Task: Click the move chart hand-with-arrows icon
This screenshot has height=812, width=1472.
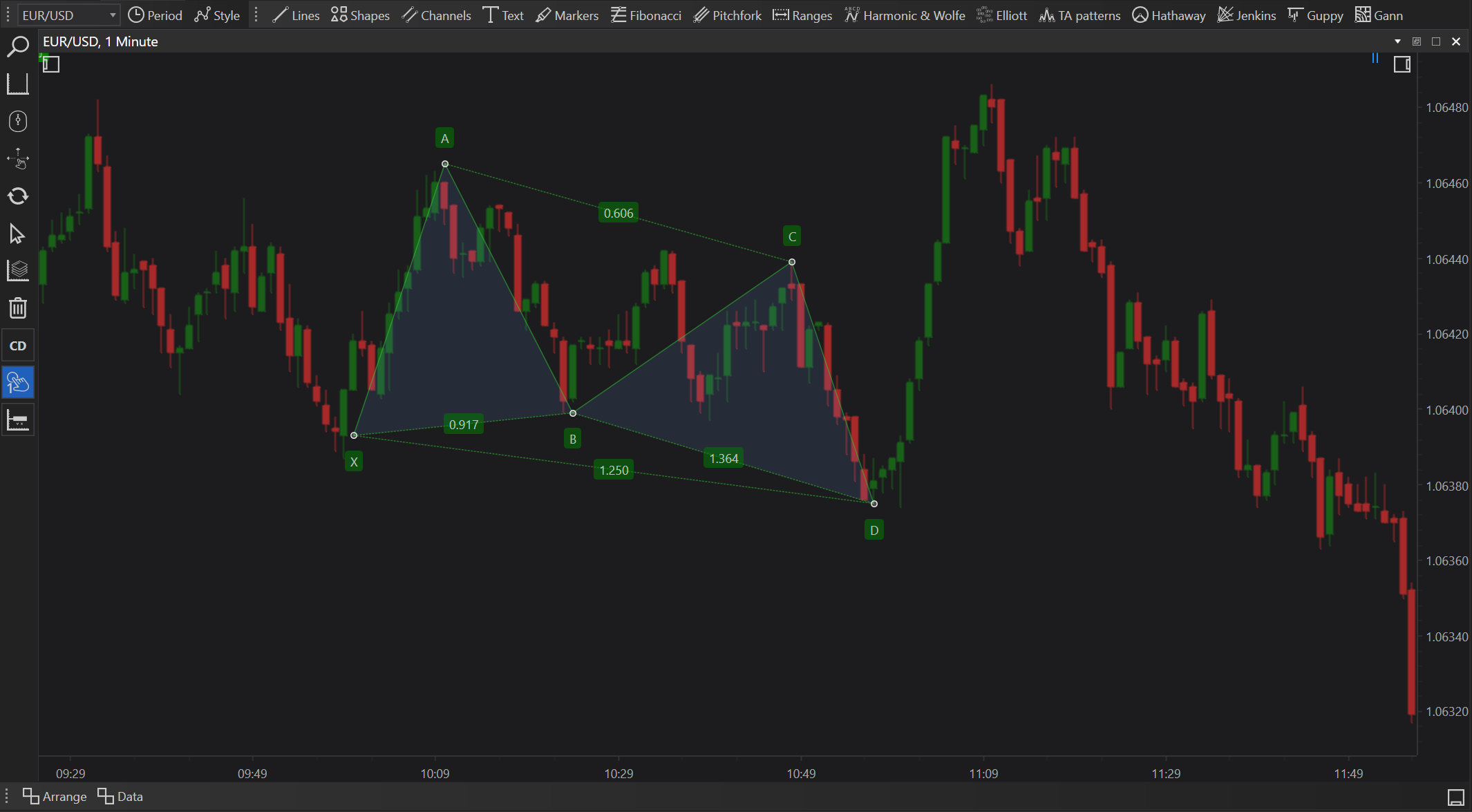Action: click(x=17, y=159)
